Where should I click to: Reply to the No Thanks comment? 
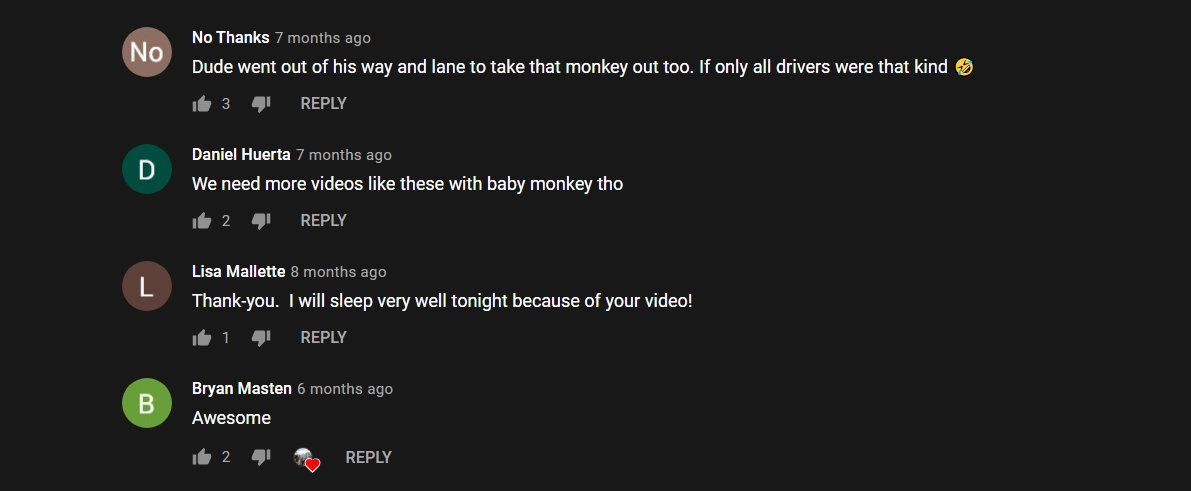click(x=324, y=103)
